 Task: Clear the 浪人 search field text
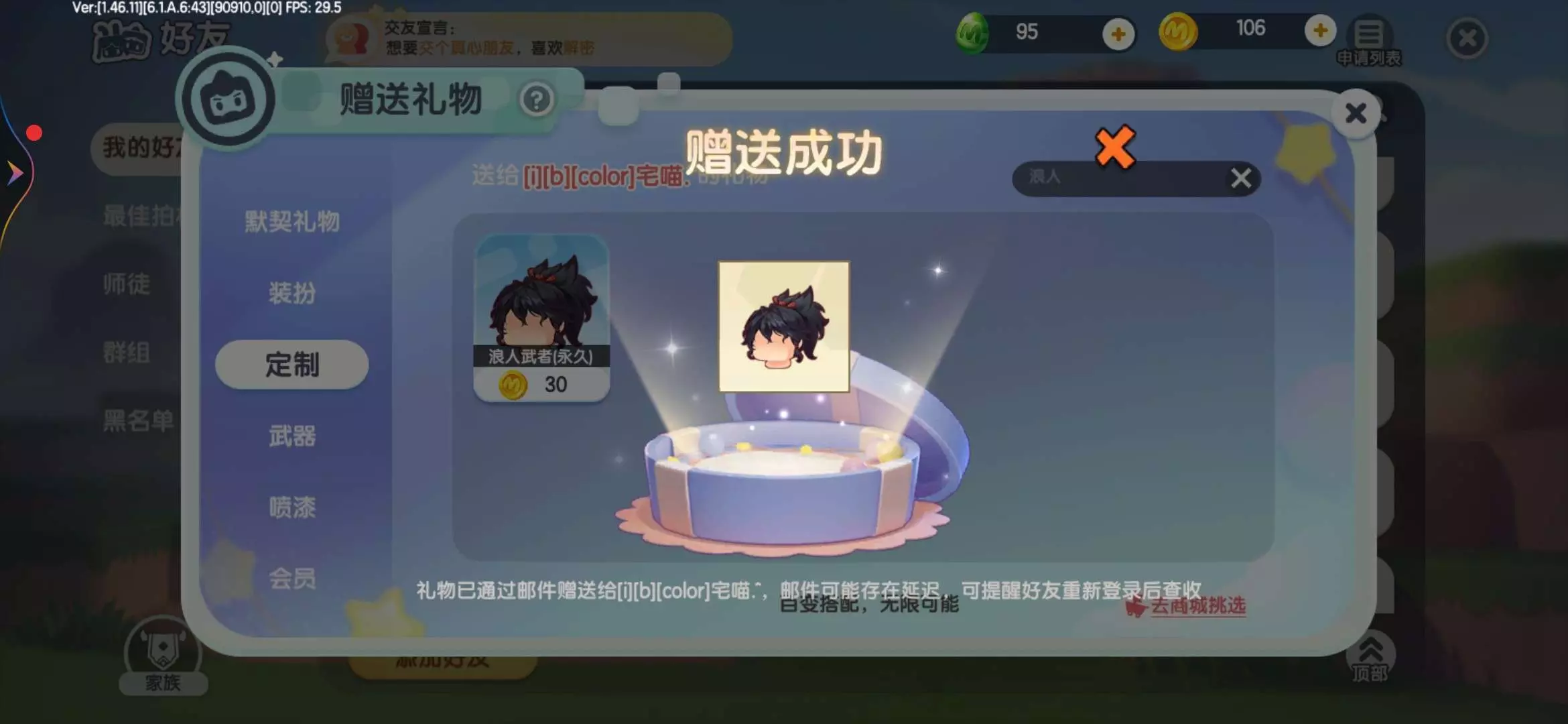pos(1241,178)
